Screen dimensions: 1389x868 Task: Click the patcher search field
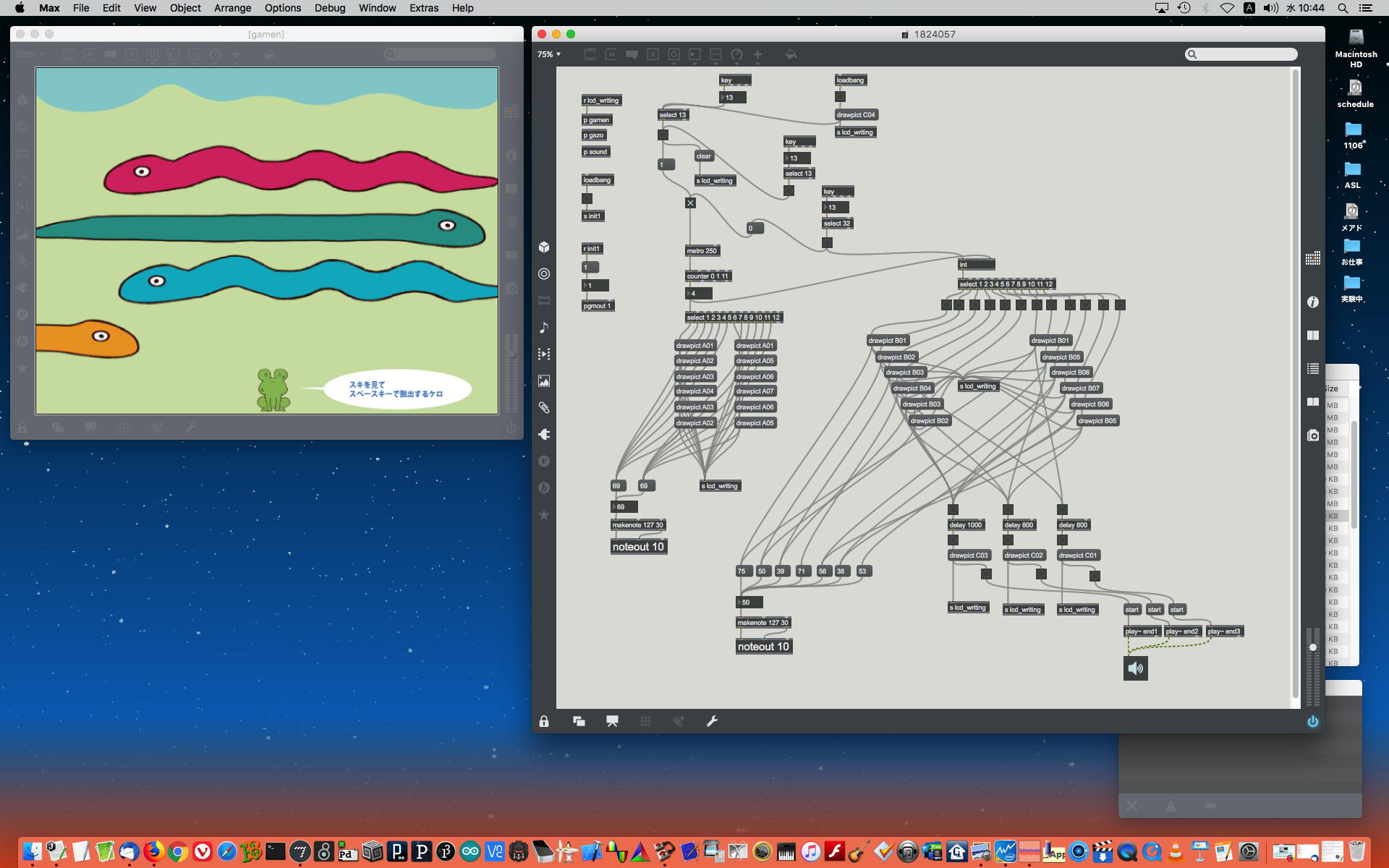[x=1241, y=54]
